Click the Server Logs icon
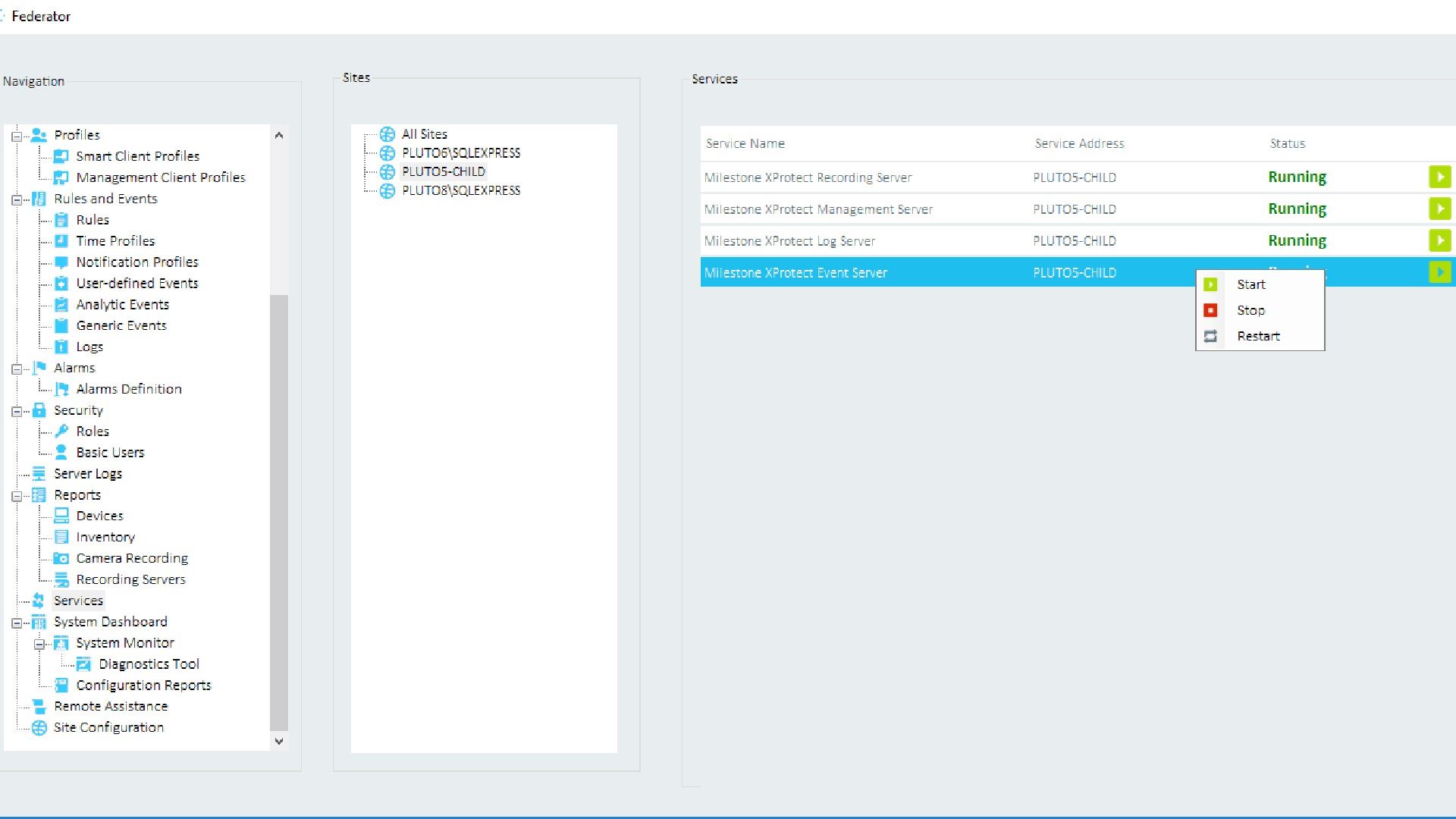 39,474
